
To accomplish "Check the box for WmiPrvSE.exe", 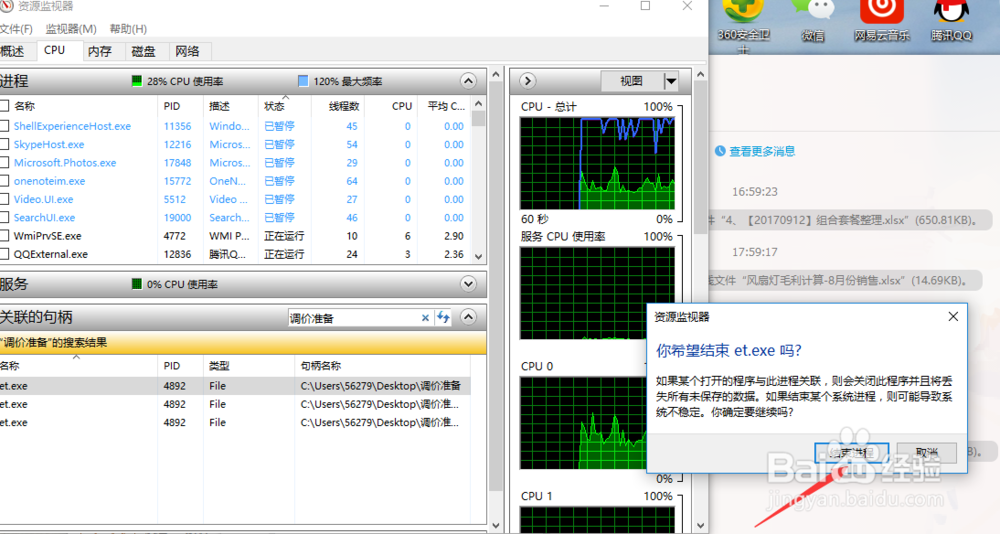I will pyautogui.click(x=4, y=236).
